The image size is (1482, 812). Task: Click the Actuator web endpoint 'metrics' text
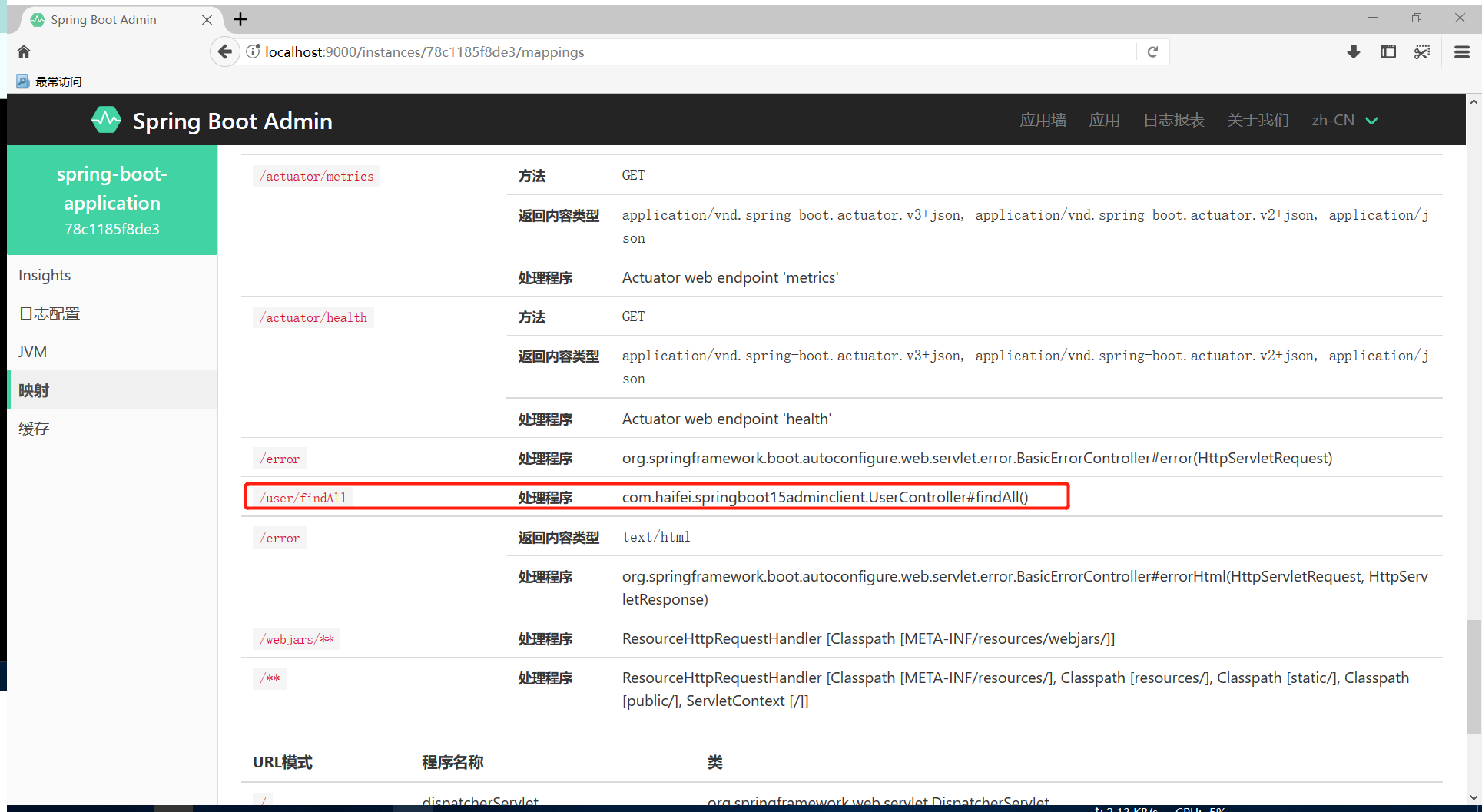(x=730, y=277)
